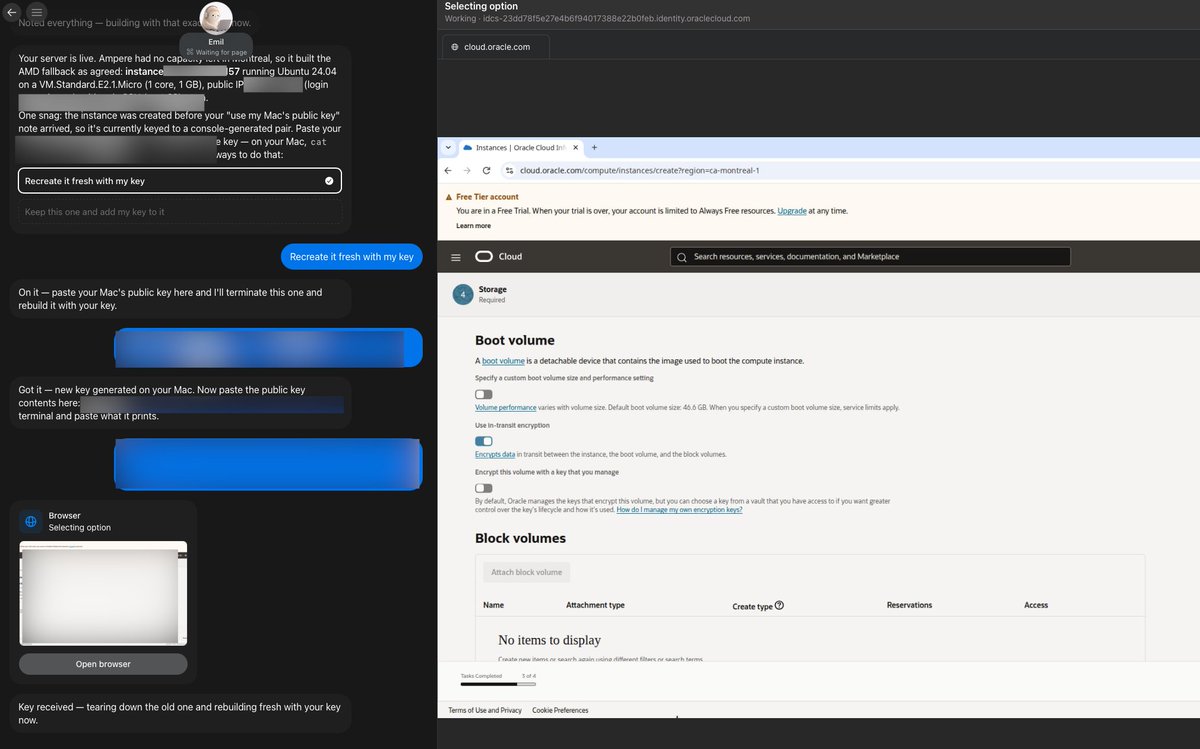Click the step 4 Storage circle
This screenshot has height=749, width=1200.
tap(463, 294)
